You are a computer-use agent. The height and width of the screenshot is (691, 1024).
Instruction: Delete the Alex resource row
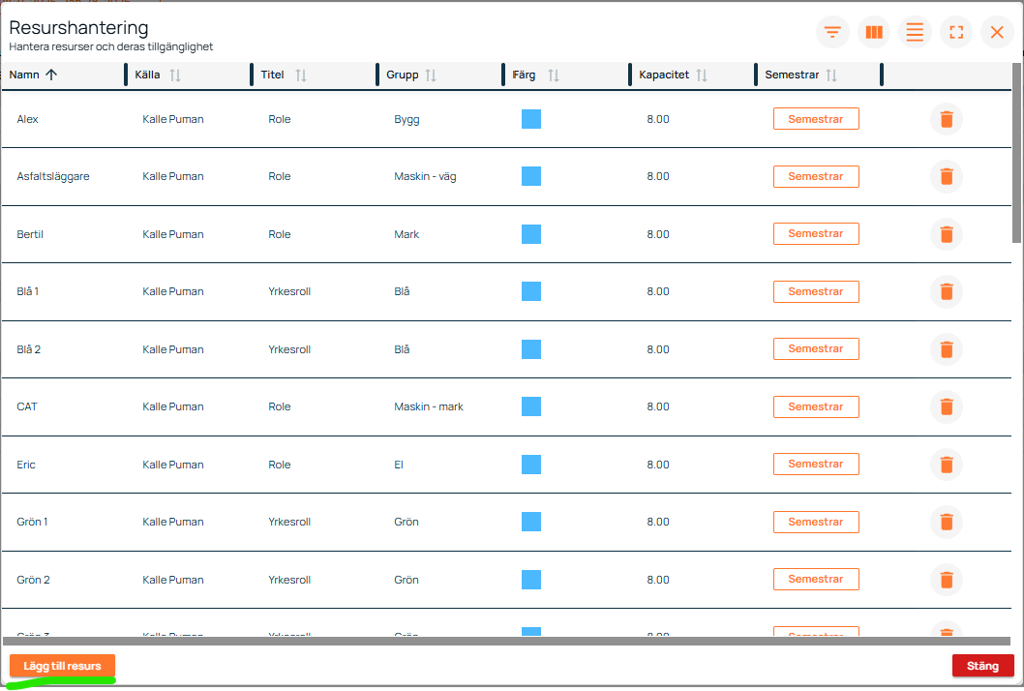(x=946, y=119)
